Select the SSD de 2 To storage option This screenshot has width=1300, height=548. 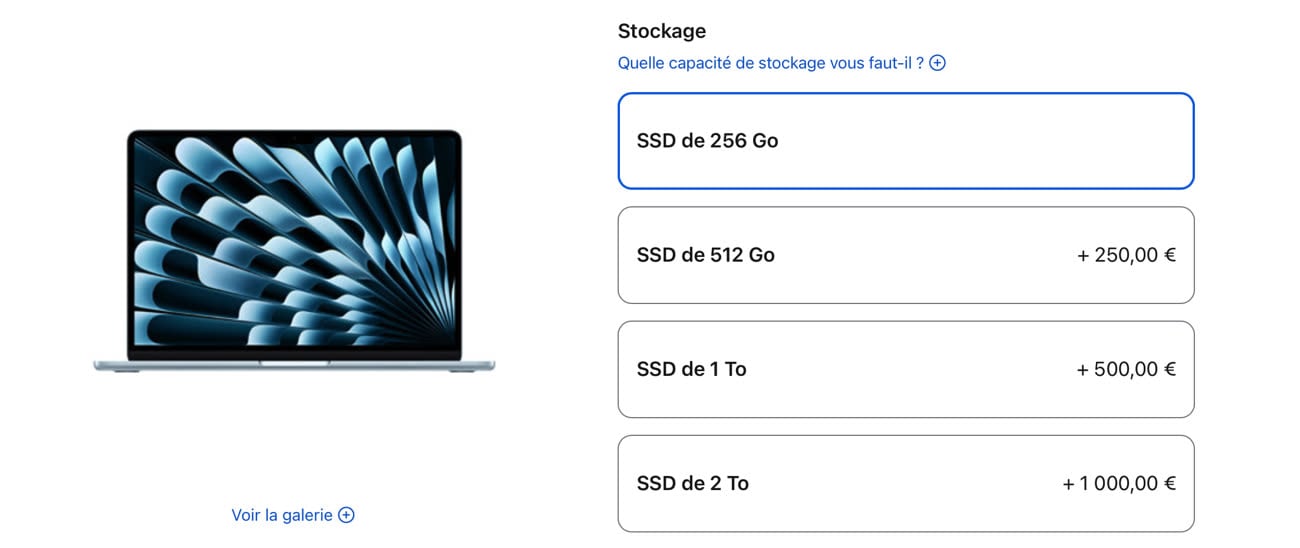pos(905,483)
